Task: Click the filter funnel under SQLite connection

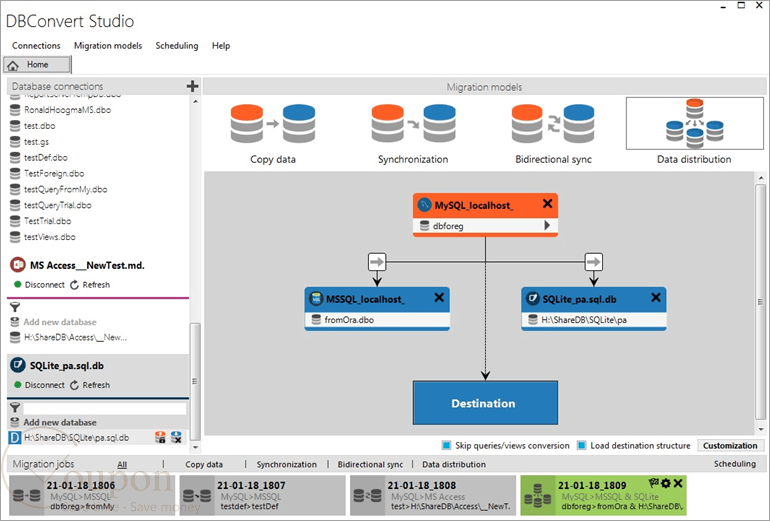Action: (x=15, y=408)
